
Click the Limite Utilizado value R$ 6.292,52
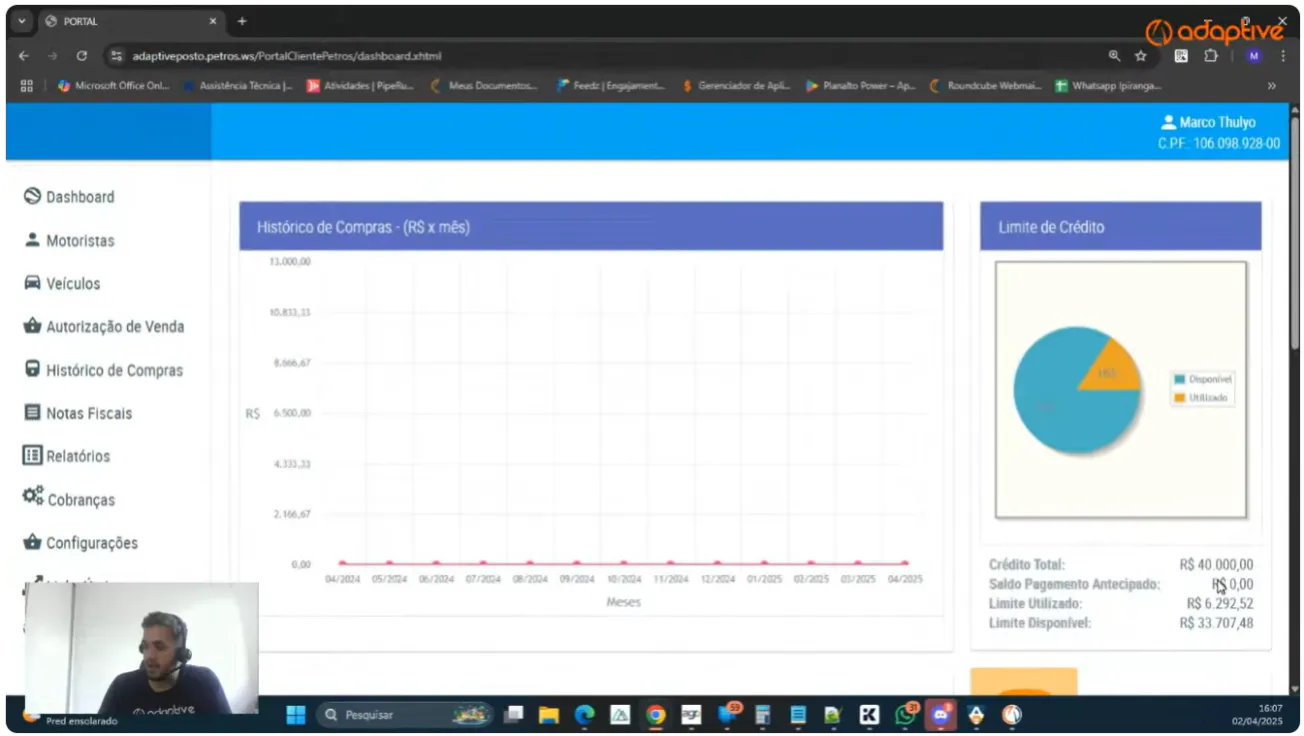(1220, 604)
